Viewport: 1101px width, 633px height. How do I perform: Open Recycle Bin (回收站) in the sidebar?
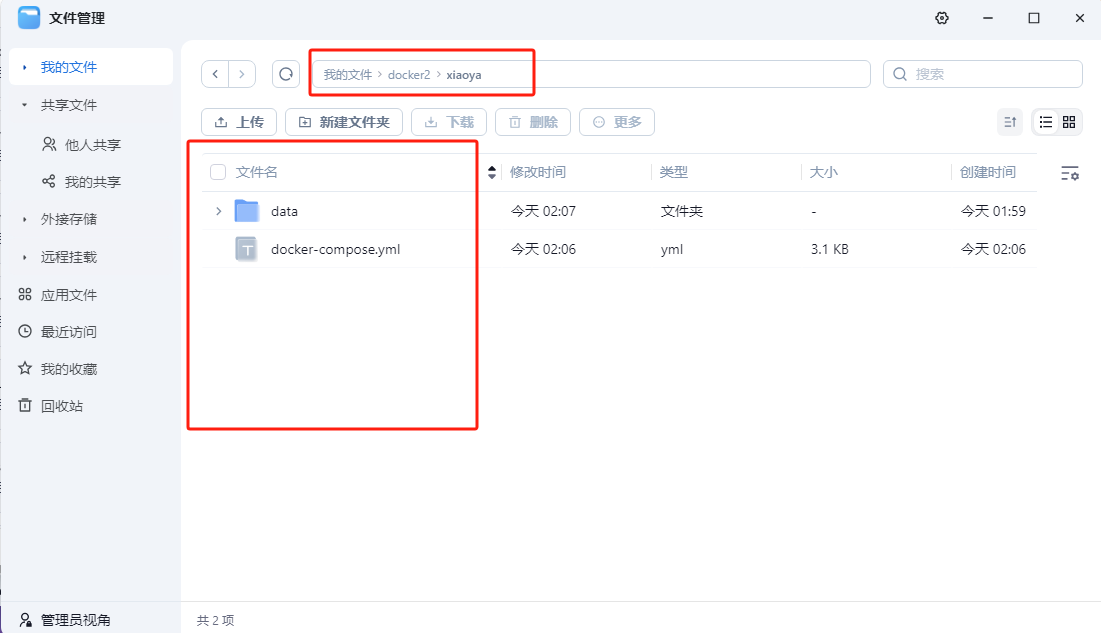(61, 406)
